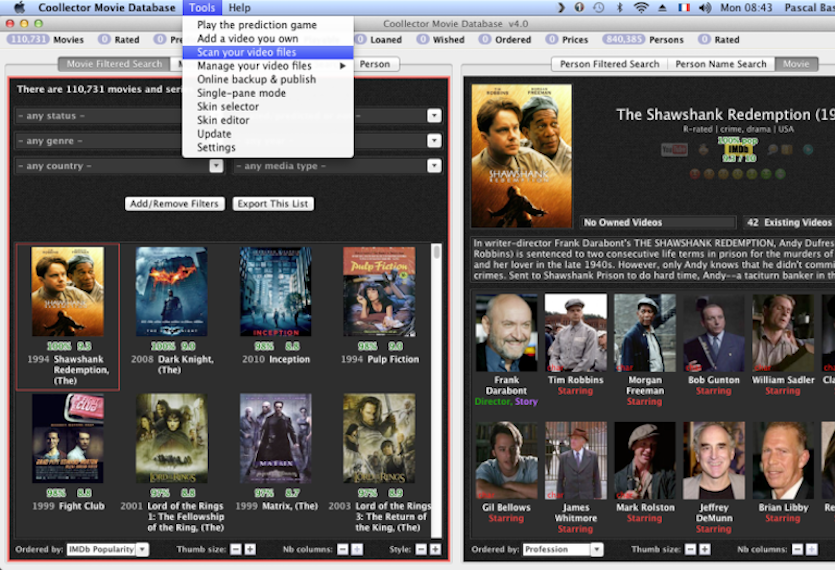The height and width of the screenshot is (570, 835).
Task: Increase Style value with plus
Action: [435, 549]
